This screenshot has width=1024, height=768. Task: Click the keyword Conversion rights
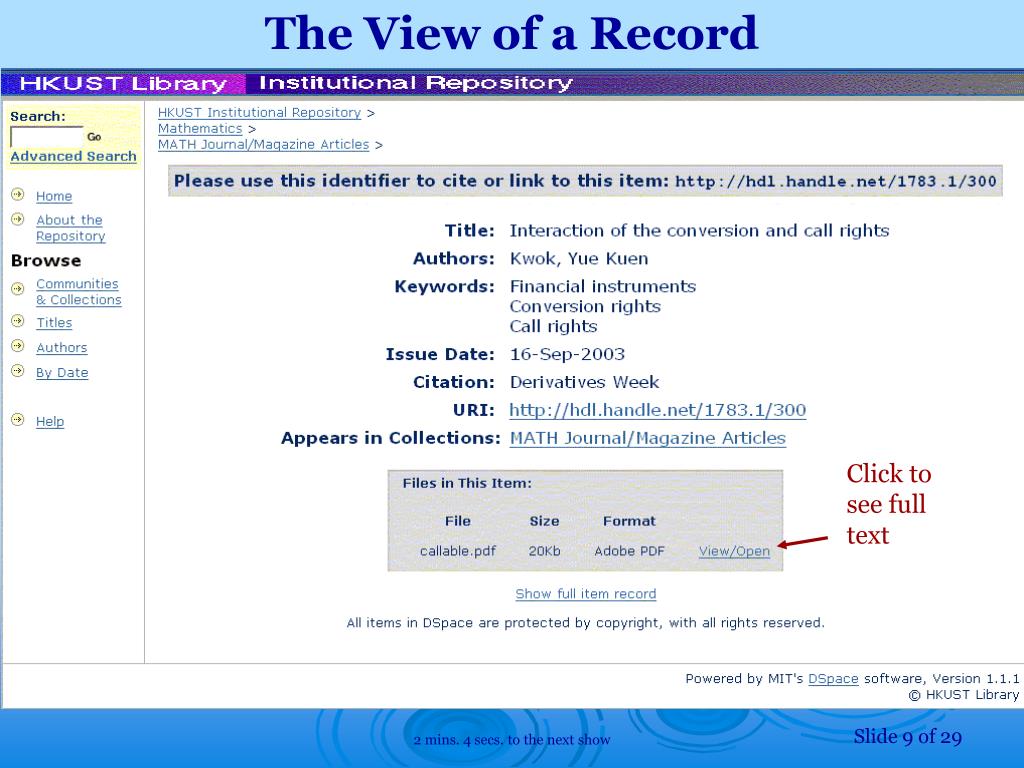pos(585,306)
